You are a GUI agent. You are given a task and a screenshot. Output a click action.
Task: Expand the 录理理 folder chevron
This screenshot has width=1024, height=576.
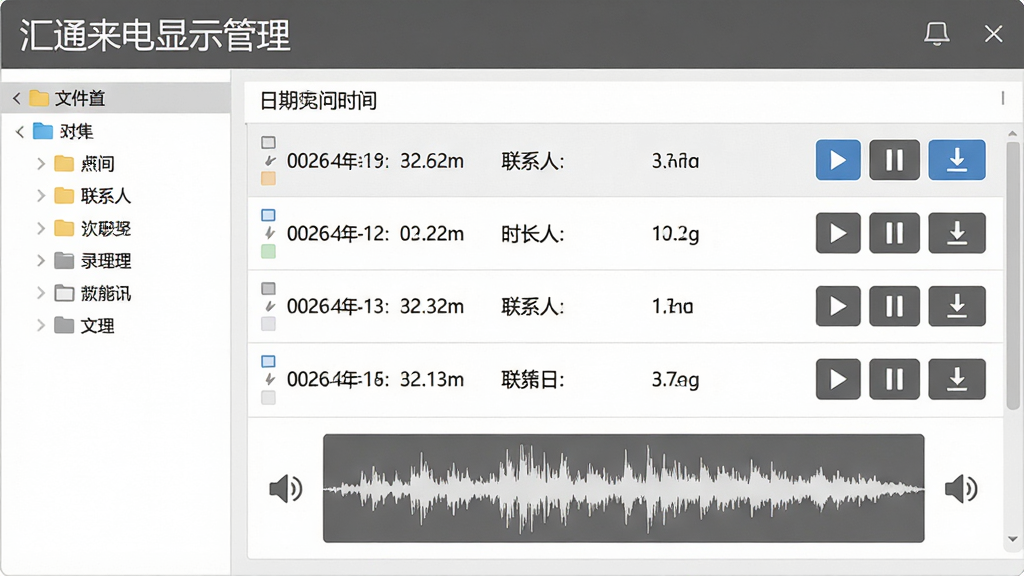tap(40, 261)
